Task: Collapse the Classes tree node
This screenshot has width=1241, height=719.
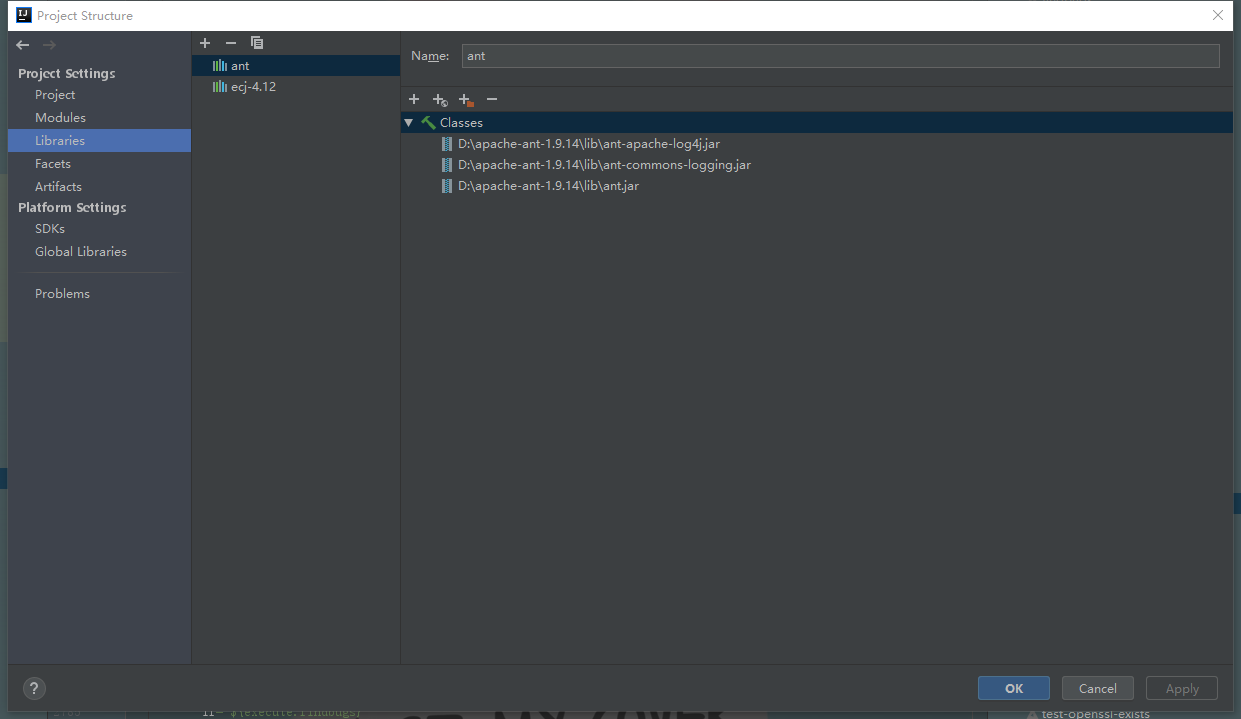Action: (408, 123)
